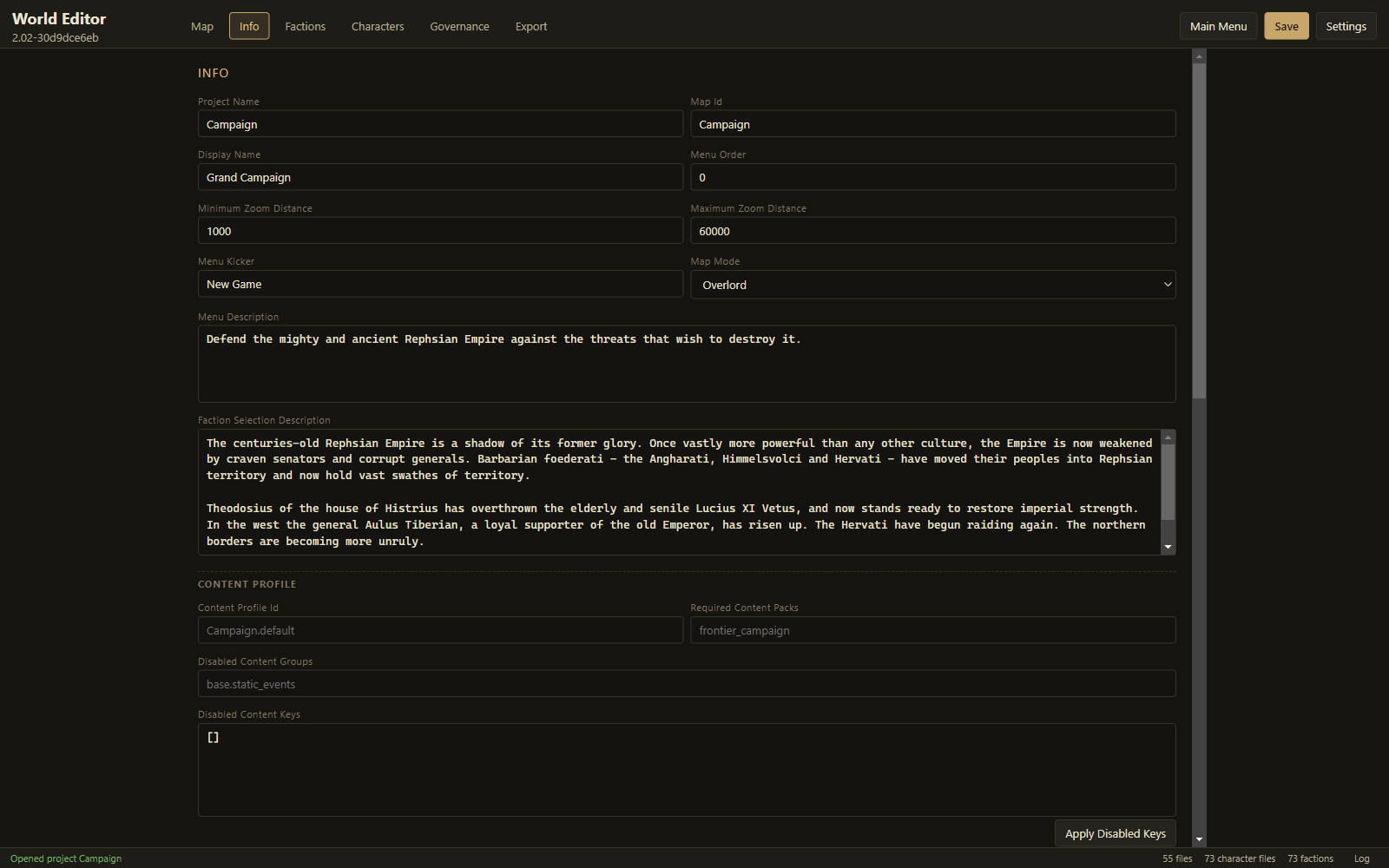Apply Disabled Keys
The width and height of the screenshot is (1389, 868).
click(x=1116, y=833)
